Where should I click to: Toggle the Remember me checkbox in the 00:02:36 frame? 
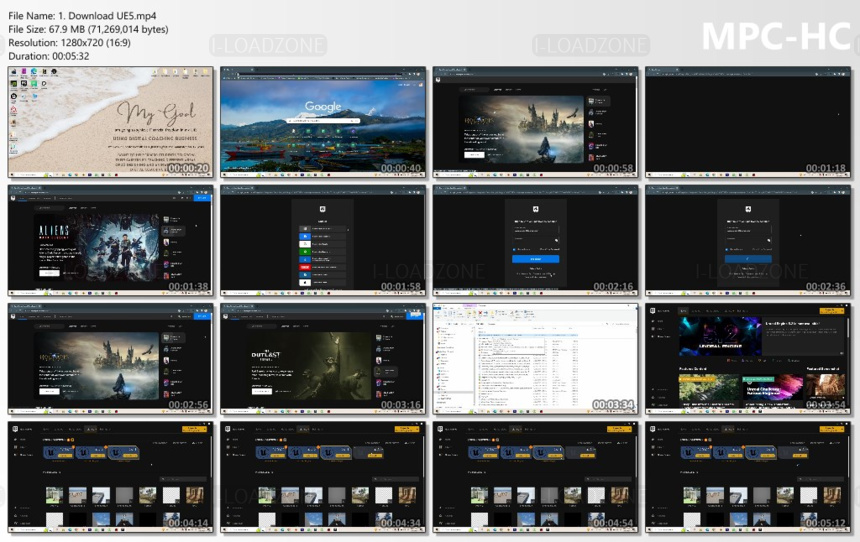click(x=727, y=250)
